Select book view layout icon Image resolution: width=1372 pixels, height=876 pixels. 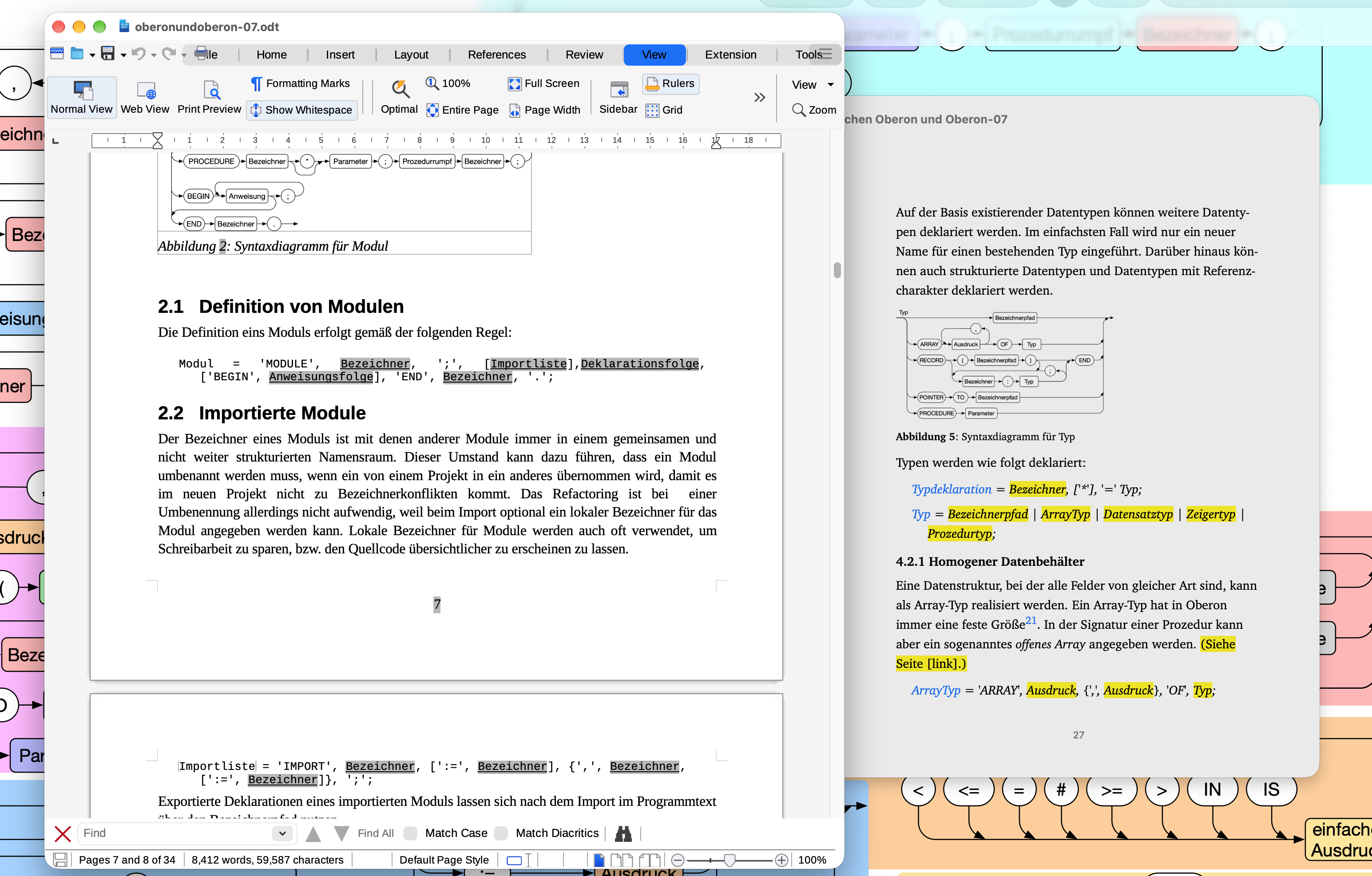(649, 860)
